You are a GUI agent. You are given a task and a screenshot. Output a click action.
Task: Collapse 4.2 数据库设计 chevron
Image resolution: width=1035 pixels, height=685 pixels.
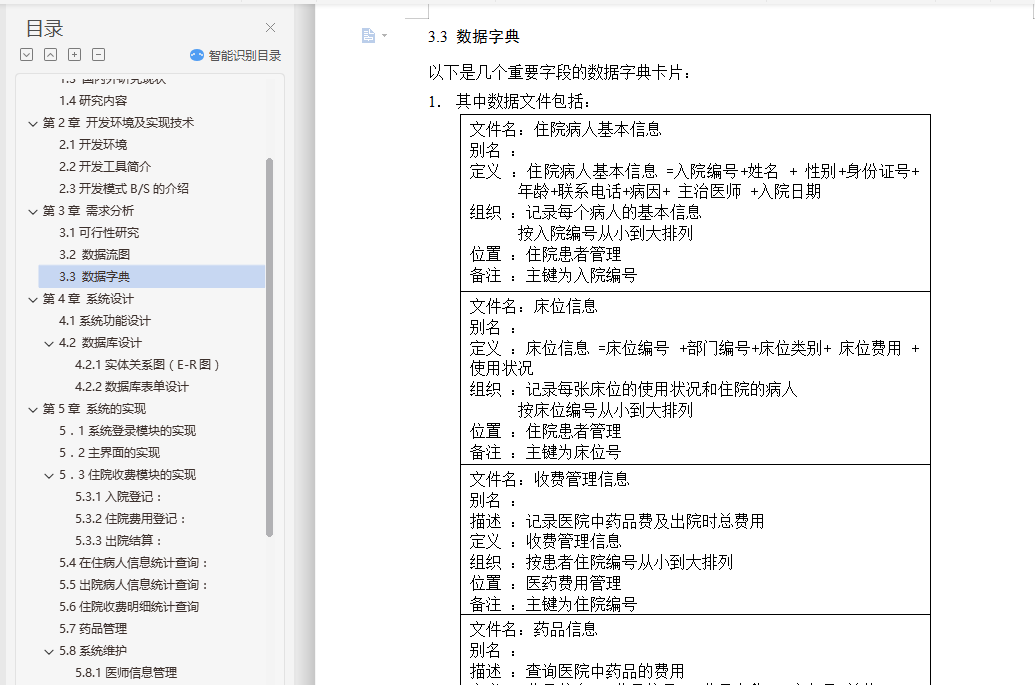[49, 344]
